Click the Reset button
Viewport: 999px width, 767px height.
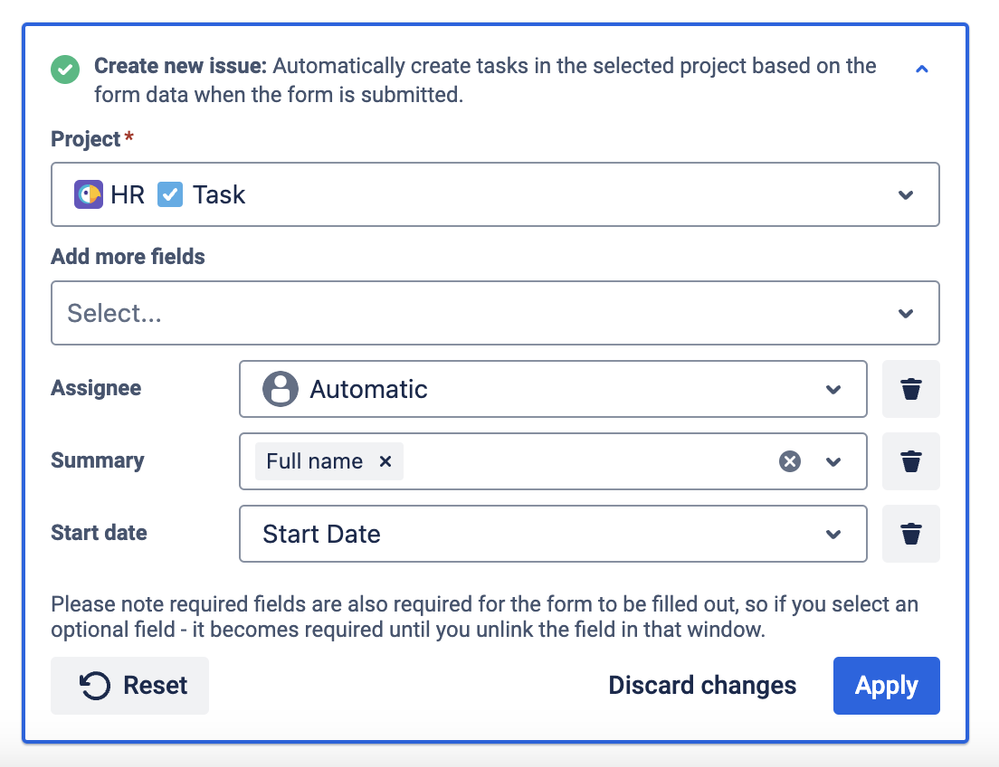tap(130, 686)
